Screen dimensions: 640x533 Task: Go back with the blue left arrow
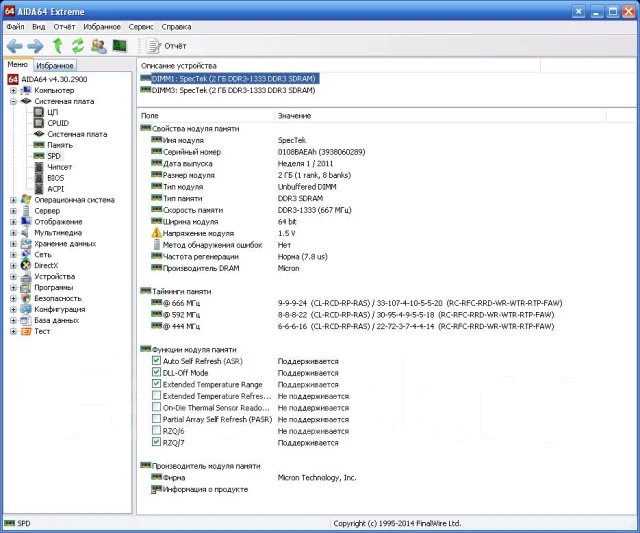pos(15,46)
